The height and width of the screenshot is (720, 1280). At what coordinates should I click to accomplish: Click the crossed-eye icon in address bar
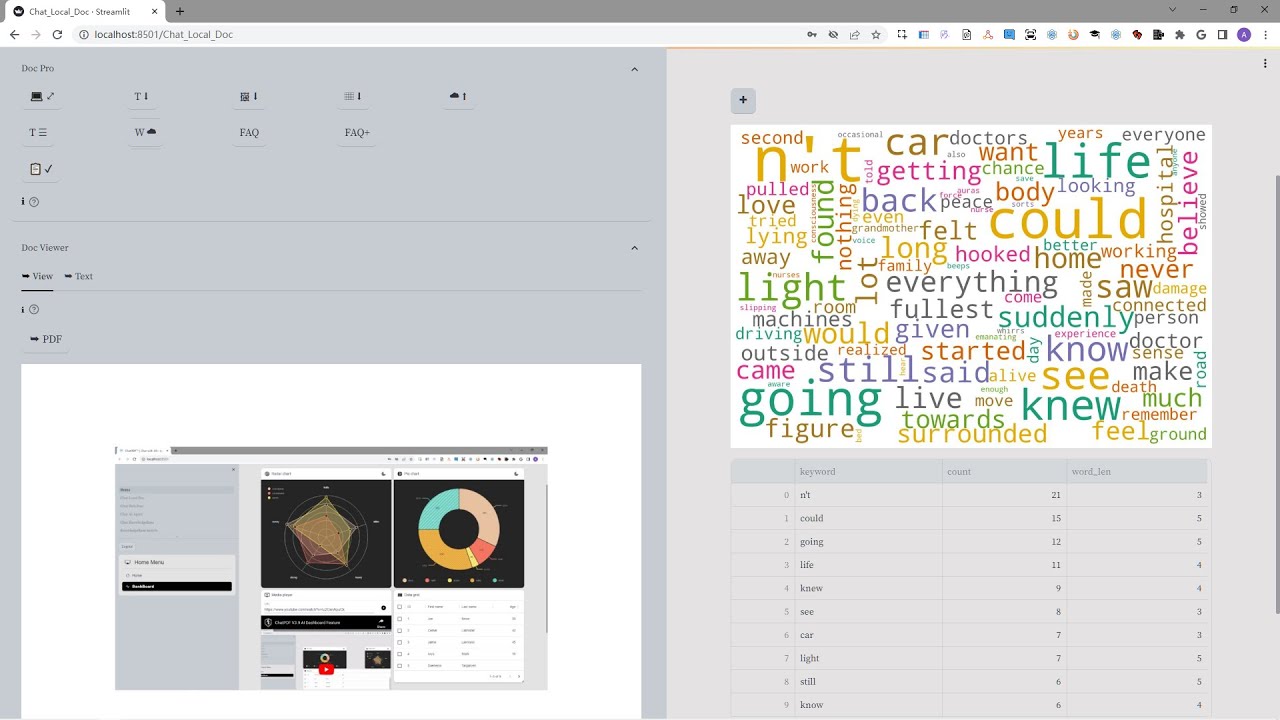pos(833,34)
